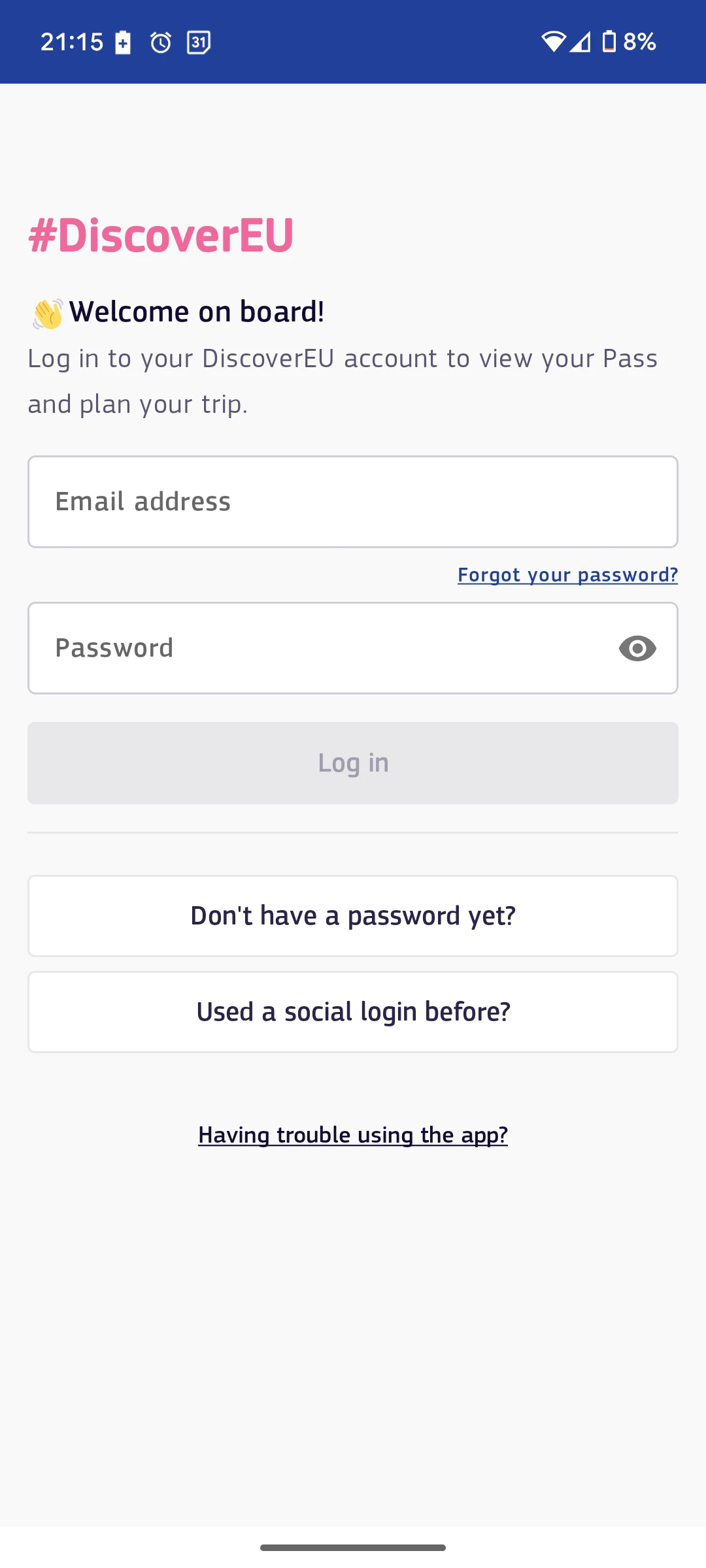Viewport: 706px width, 1568px height.
Task: Select 'Used a social login before?'
Action: tap(353, 1012)
